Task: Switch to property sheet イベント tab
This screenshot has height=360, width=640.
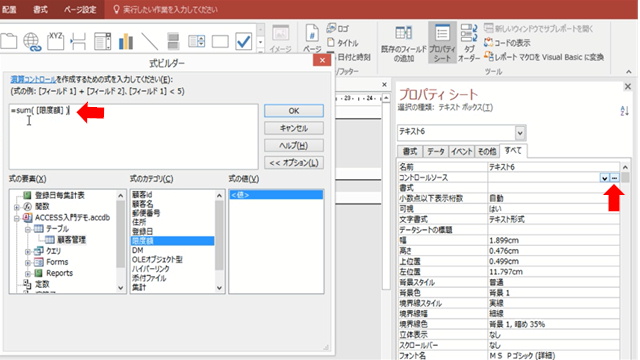Action: click(x=462, y=151)
